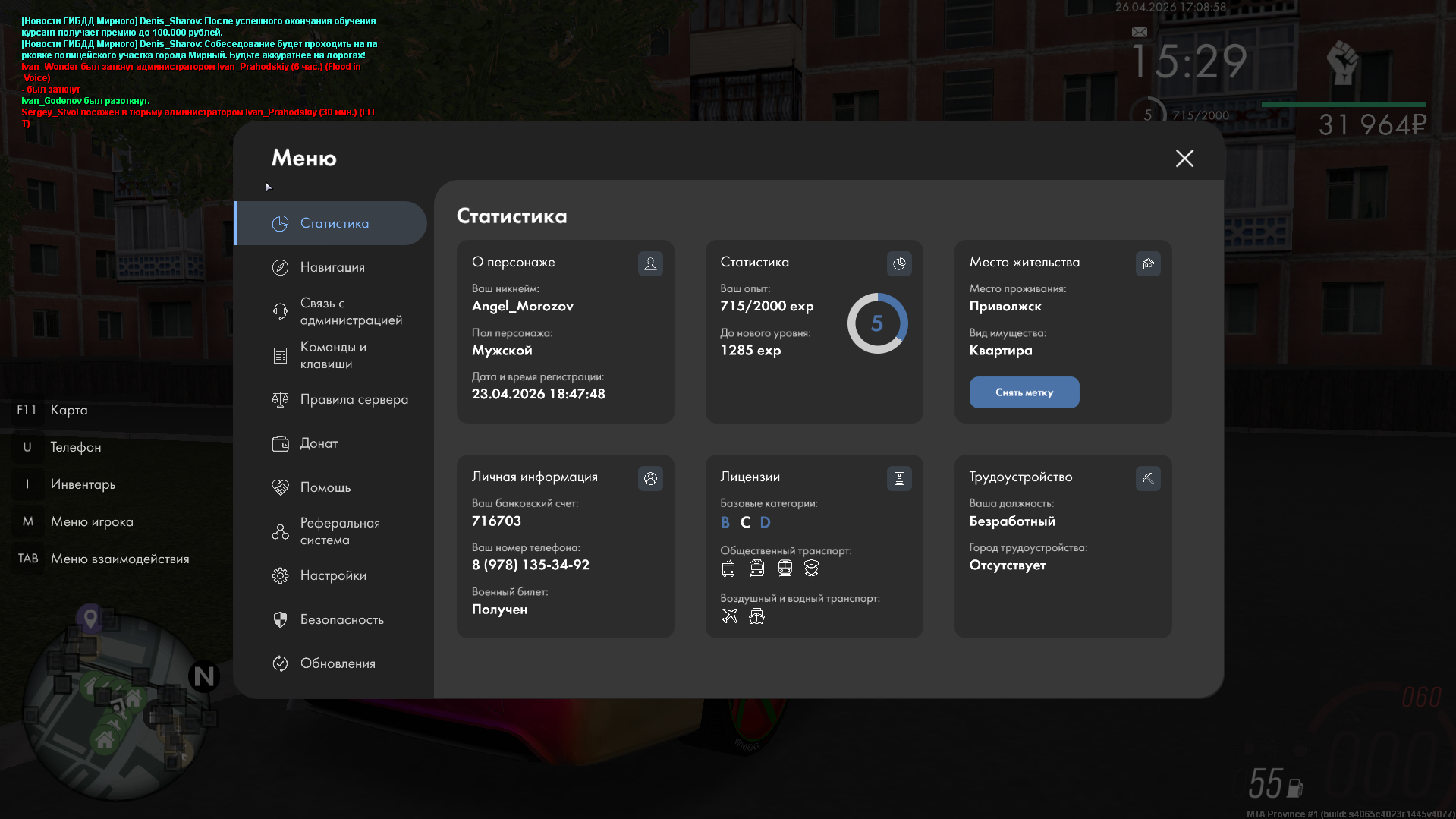Open the Навигация menu section

(331, 267)
